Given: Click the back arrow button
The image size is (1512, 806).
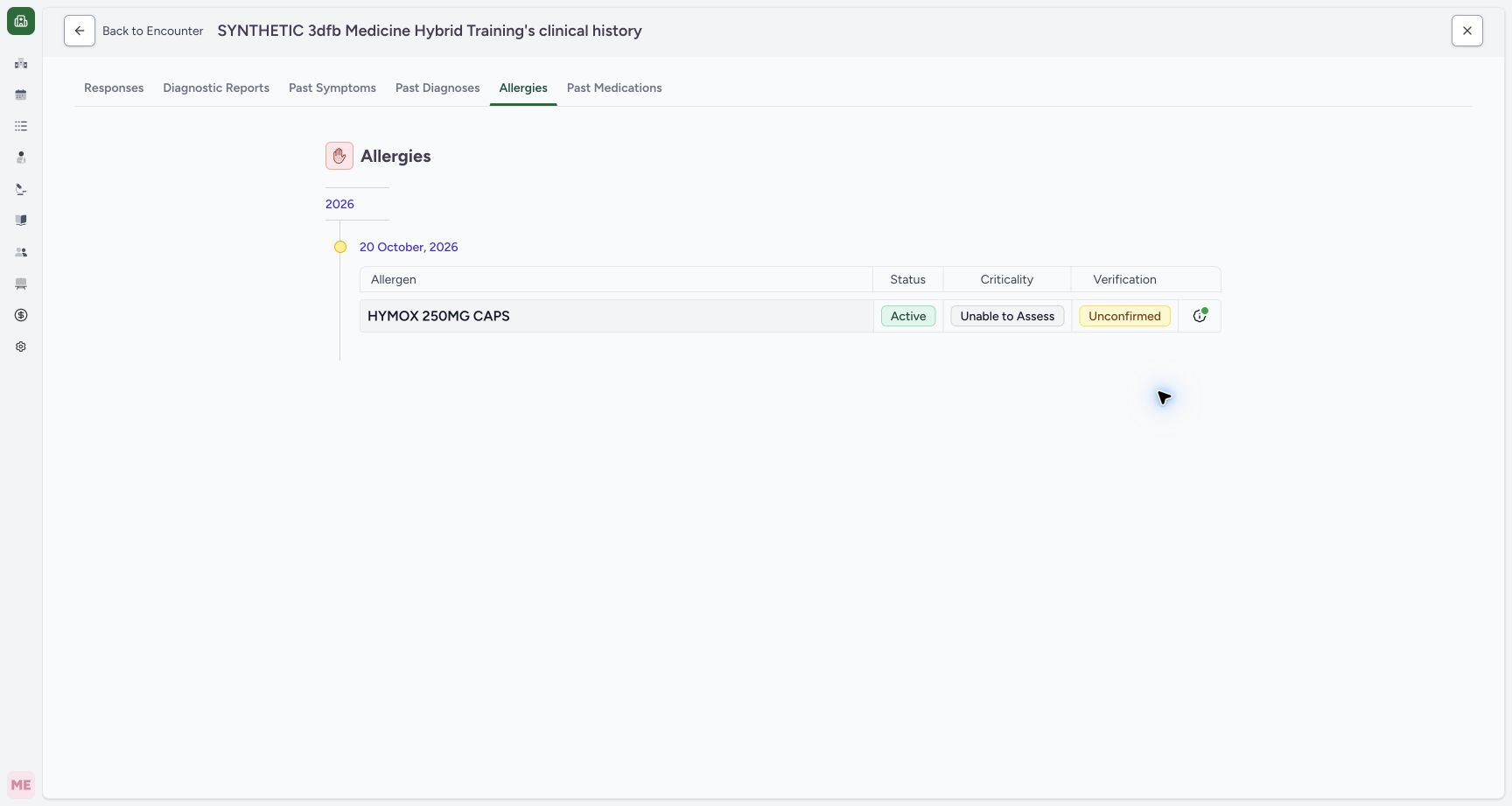Looking at the screenshot, I should coord(80,31).
